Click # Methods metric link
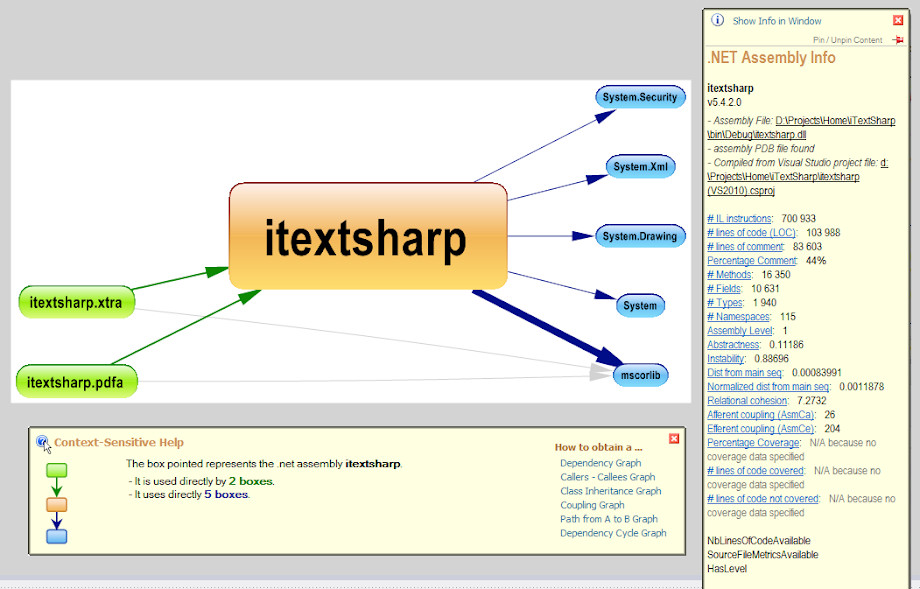Screen dimensions: 920x589 [x=729, y=275]
